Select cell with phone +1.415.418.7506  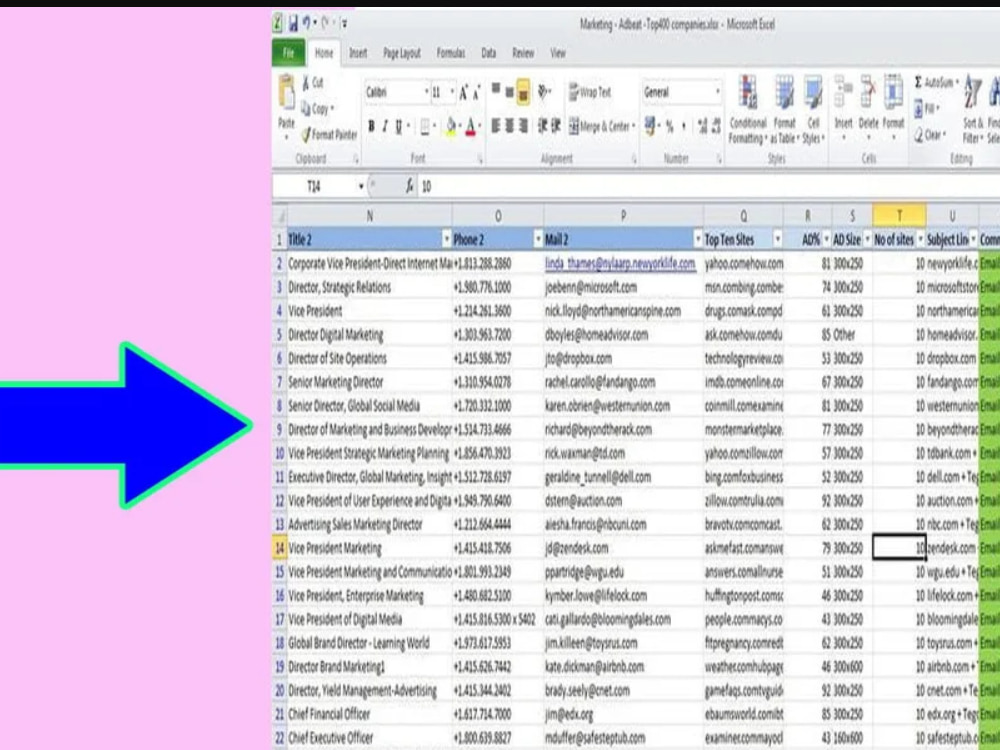click(x=497, y=548)
